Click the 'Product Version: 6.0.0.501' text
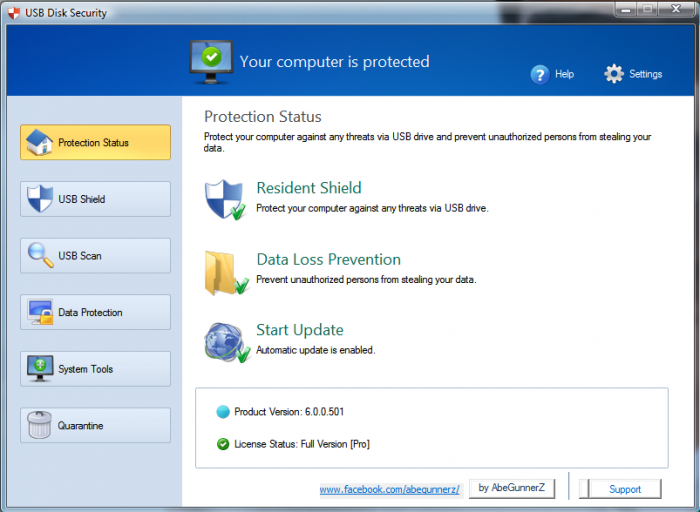Image resolution: width=700 pixels, height=512 pixels. pyautogui.click(x=289, y=412)
